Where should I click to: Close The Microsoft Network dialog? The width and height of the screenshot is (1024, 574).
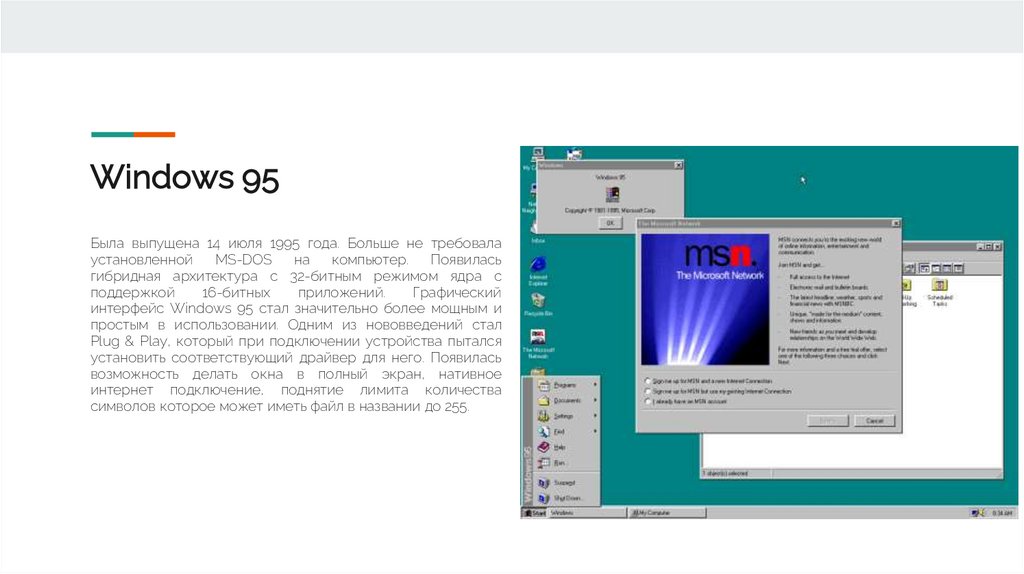tap(896, 223)
